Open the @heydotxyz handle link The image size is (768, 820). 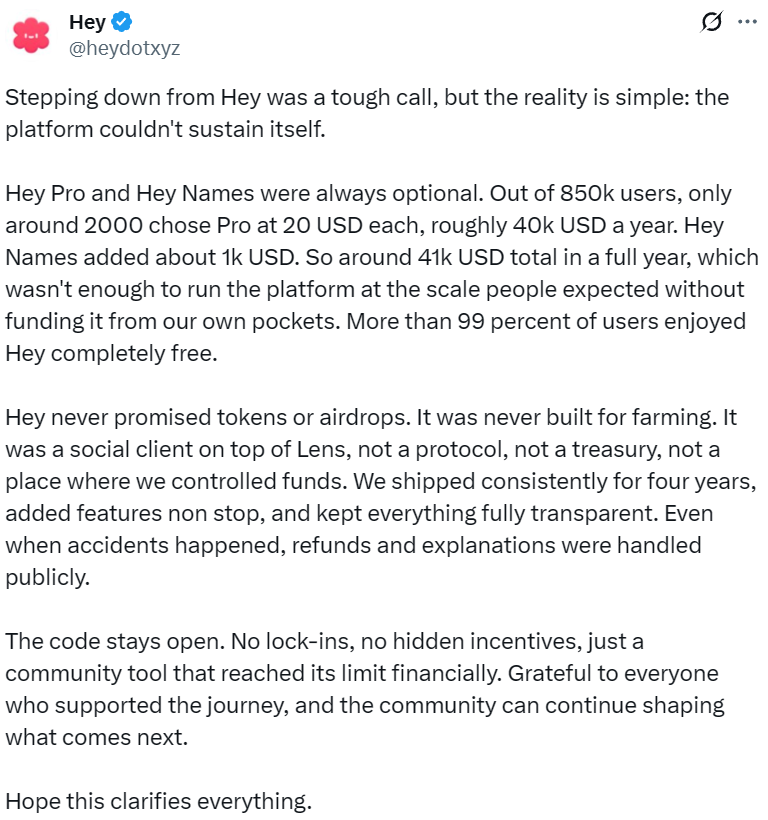(124, 47)
